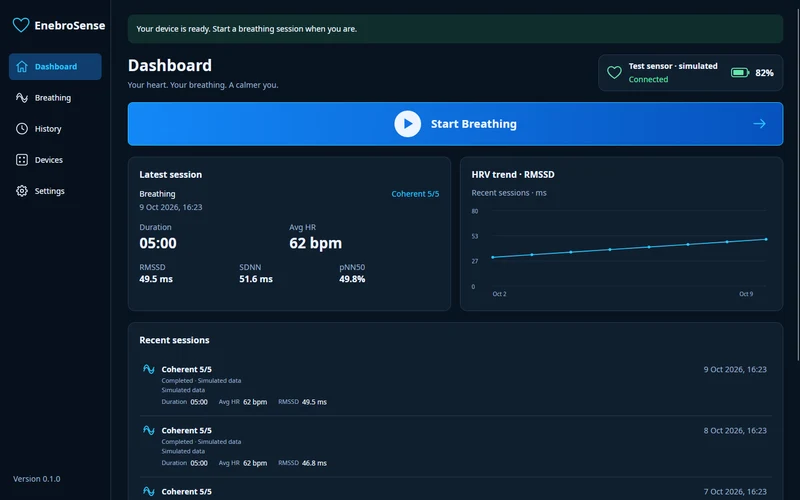The width and height of the screenshot is (800, 500).
Task: Click the 82% battery text
Action: pos(764,73)
